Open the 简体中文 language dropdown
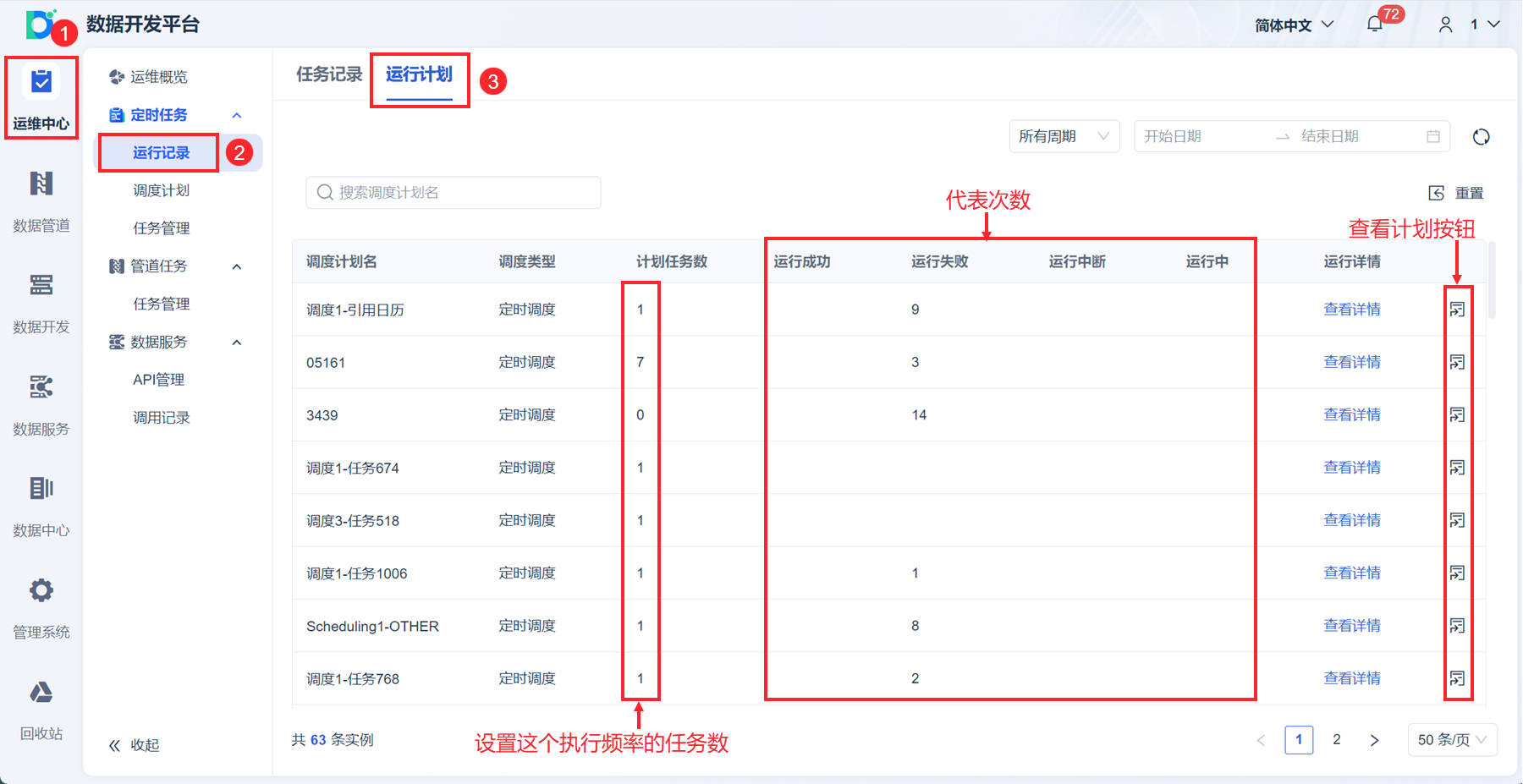The width and height of the screenshot is (1523, 784). pyautogui.click(x=1295, y=25)
